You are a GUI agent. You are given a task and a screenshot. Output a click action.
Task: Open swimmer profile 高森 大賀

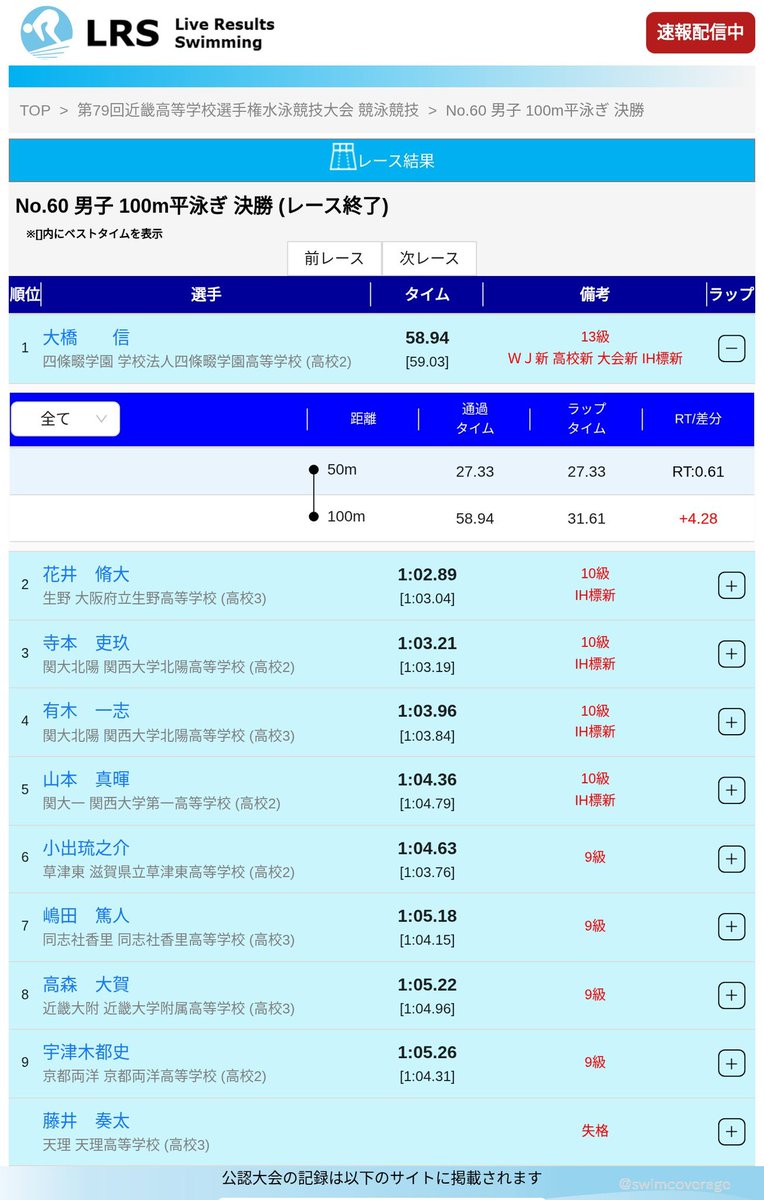click(86, 985)
